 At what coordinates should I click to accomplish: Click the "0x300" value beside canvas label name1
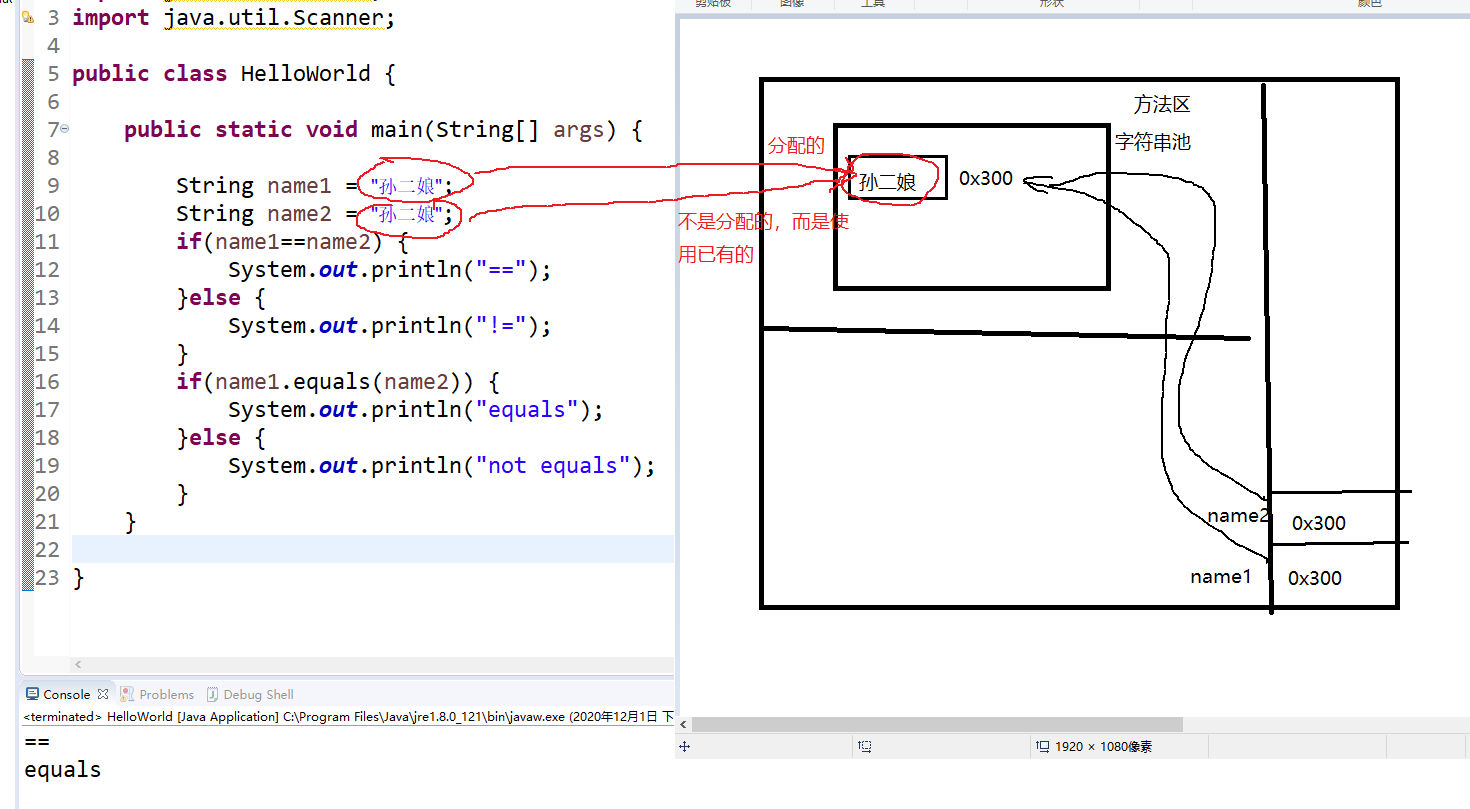1315,578
